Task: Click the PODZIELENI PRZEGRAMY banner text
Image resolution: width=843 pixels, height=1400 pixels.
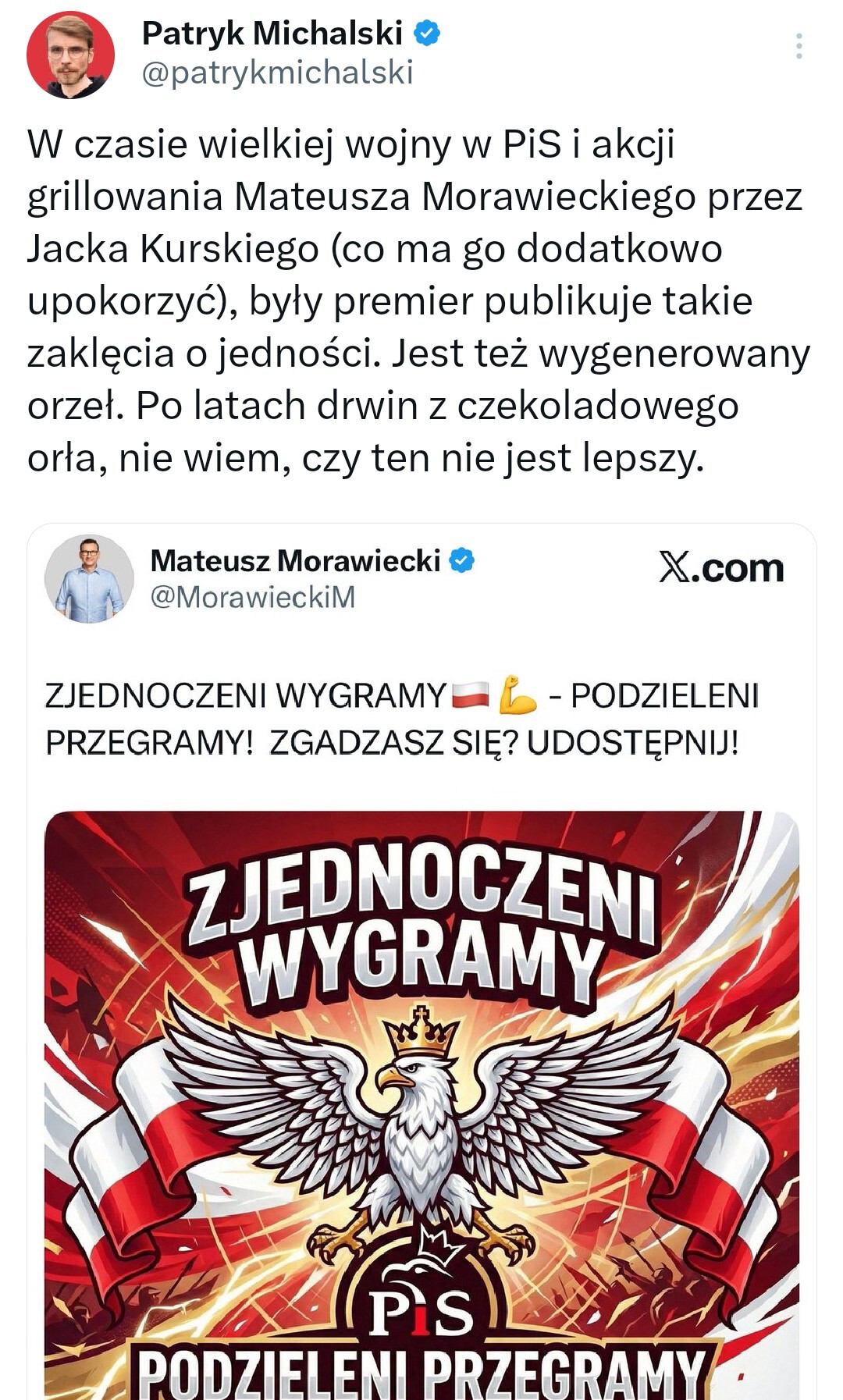Action: click(x=421, y=1371)
